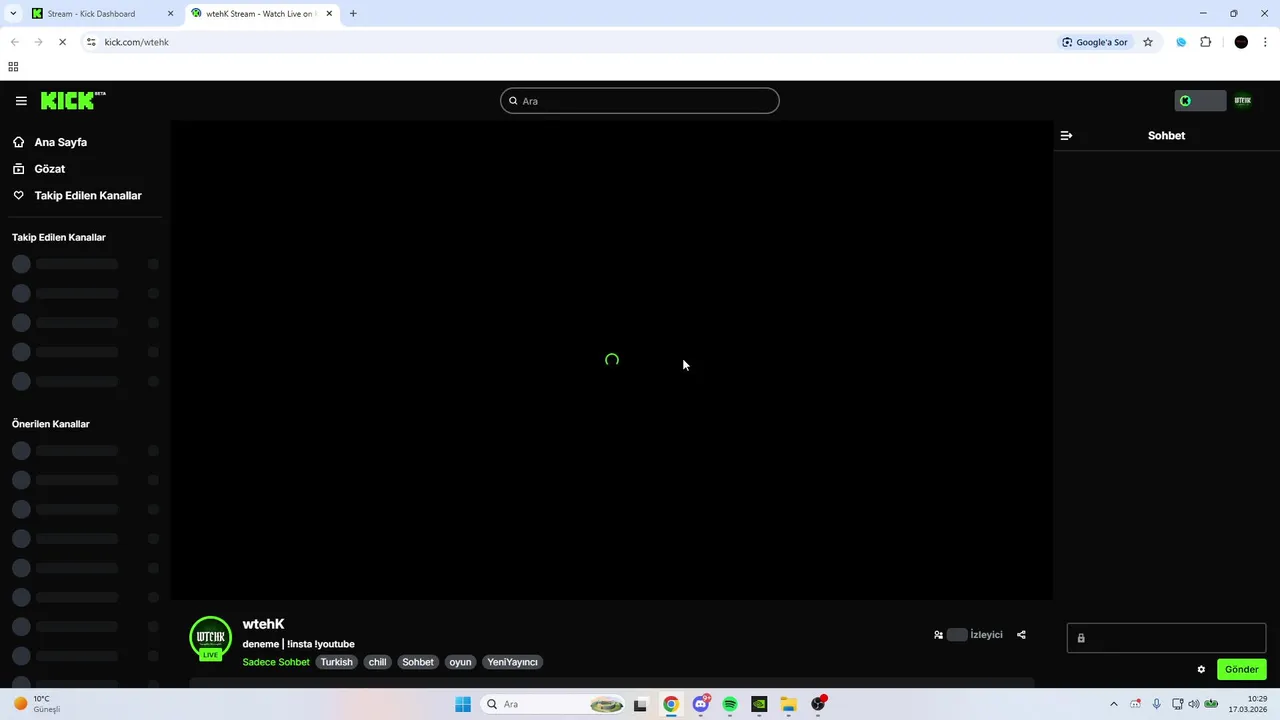Select the YeniYayıncı tag
This screenshot has width=1280, height=720.
pos(513,662)
